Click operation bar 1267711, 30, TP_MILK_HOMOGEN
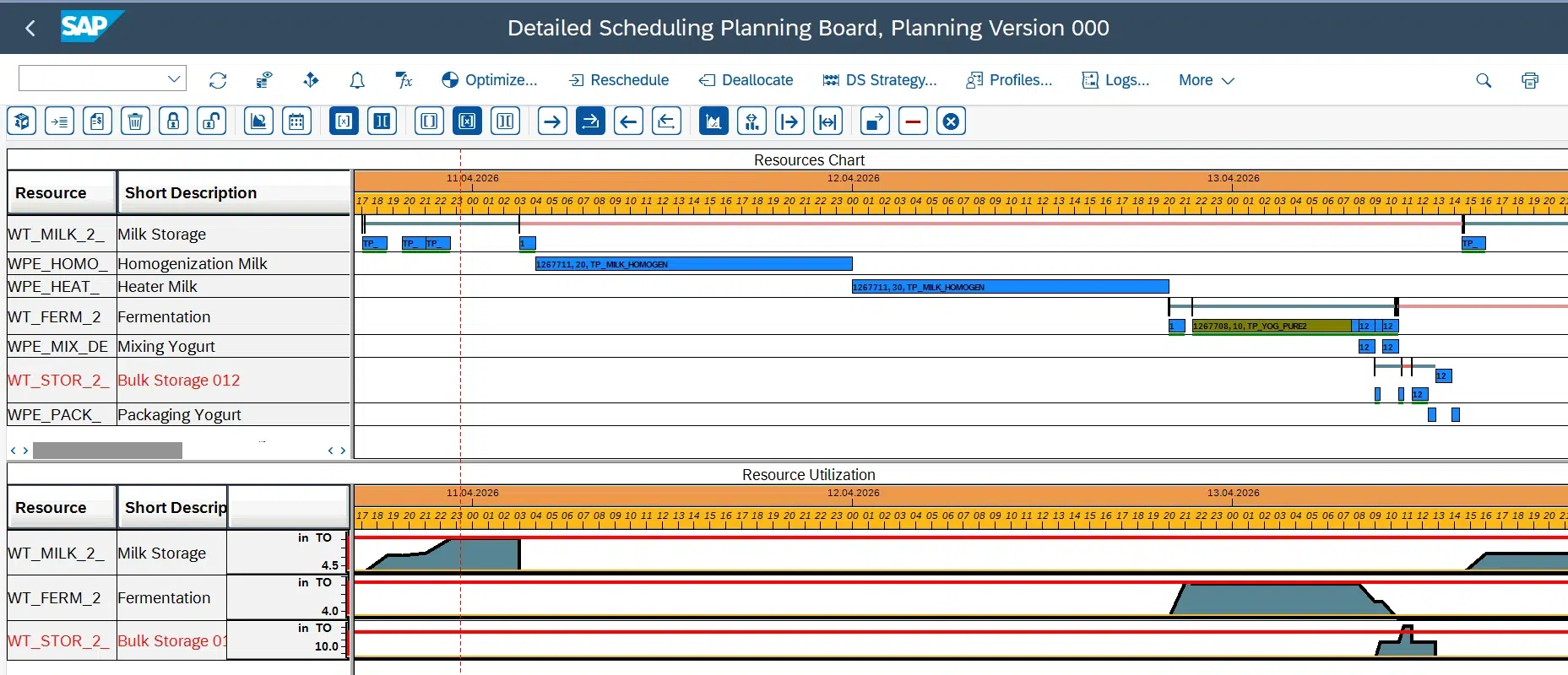 1011,287
